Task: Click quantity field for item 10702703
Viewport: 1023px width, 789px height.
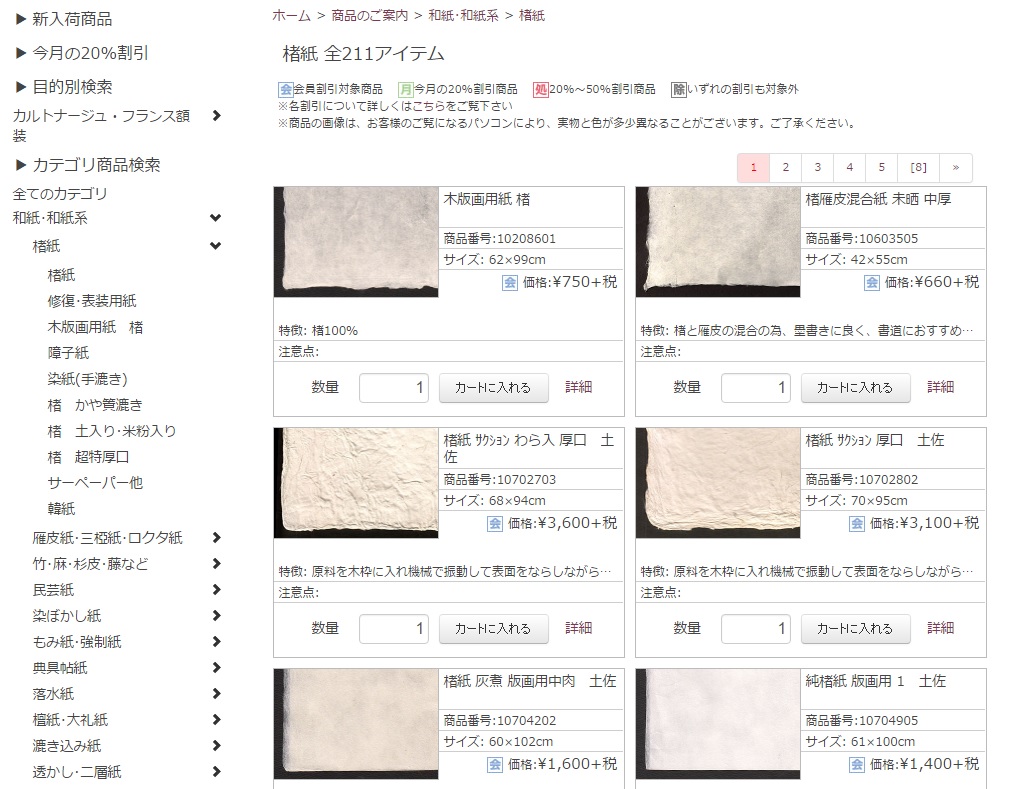Action: point(394,628)
